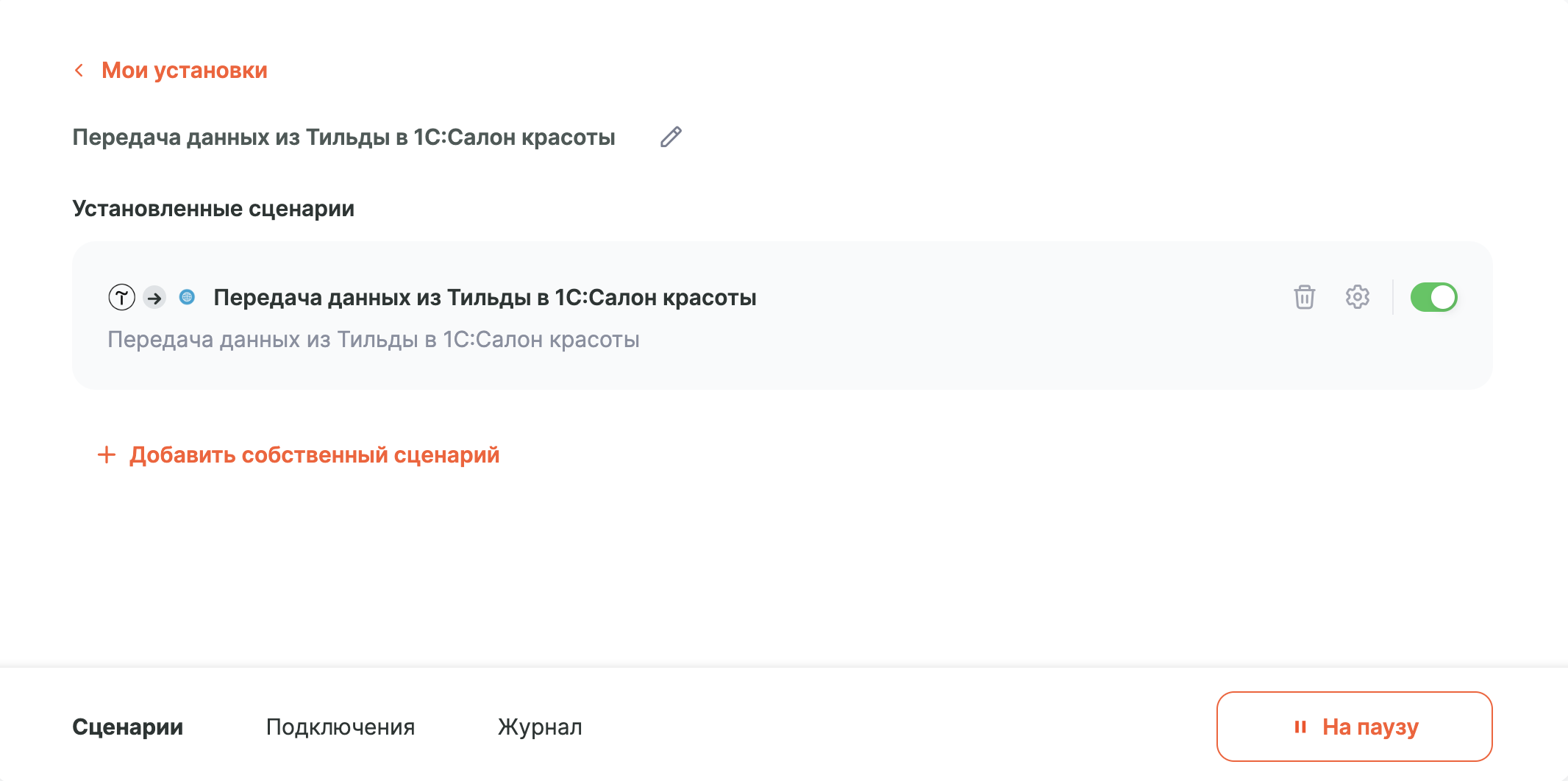Switch to the Подключения tab
This screenshot has width=1568, height=781.
tap(341, 727)
